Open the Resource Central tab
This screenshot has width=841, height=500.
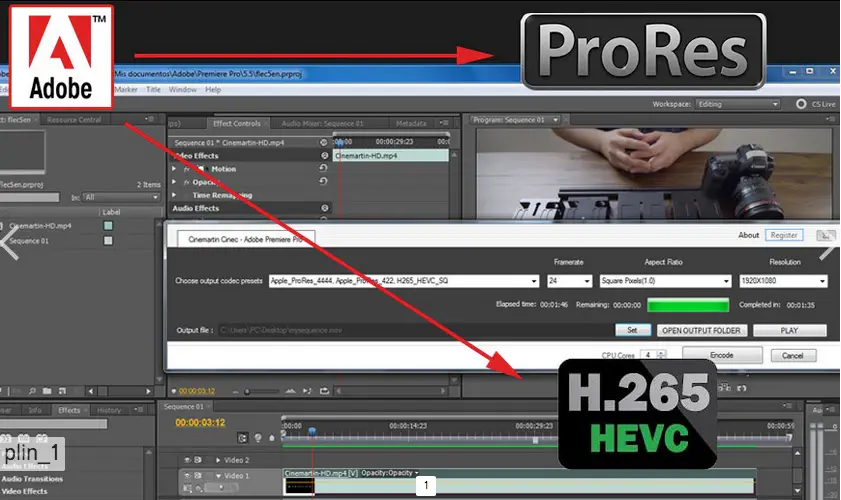pos(74,120)
